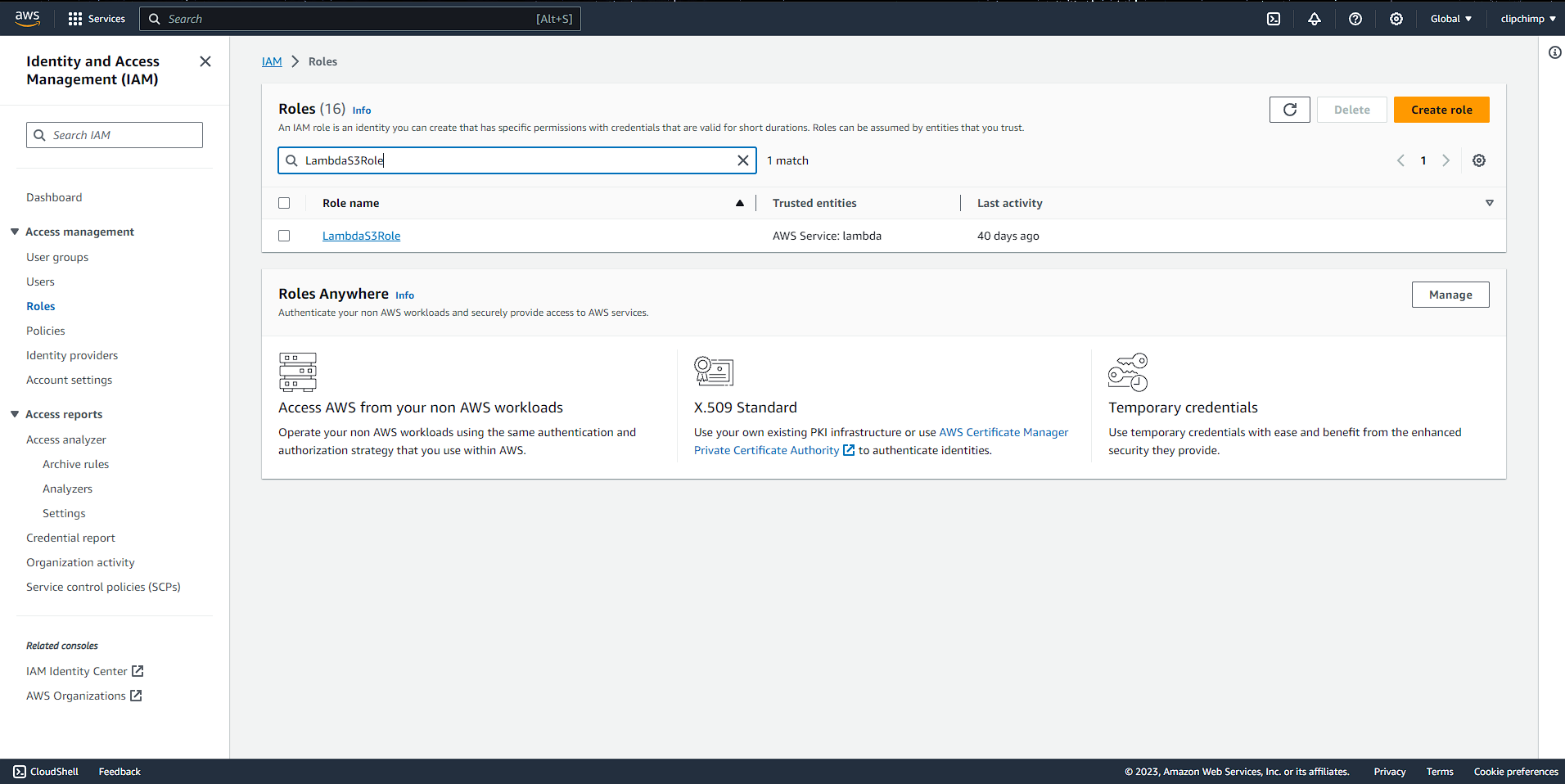Open Credential report in the sidebar

tap(70, 538)
